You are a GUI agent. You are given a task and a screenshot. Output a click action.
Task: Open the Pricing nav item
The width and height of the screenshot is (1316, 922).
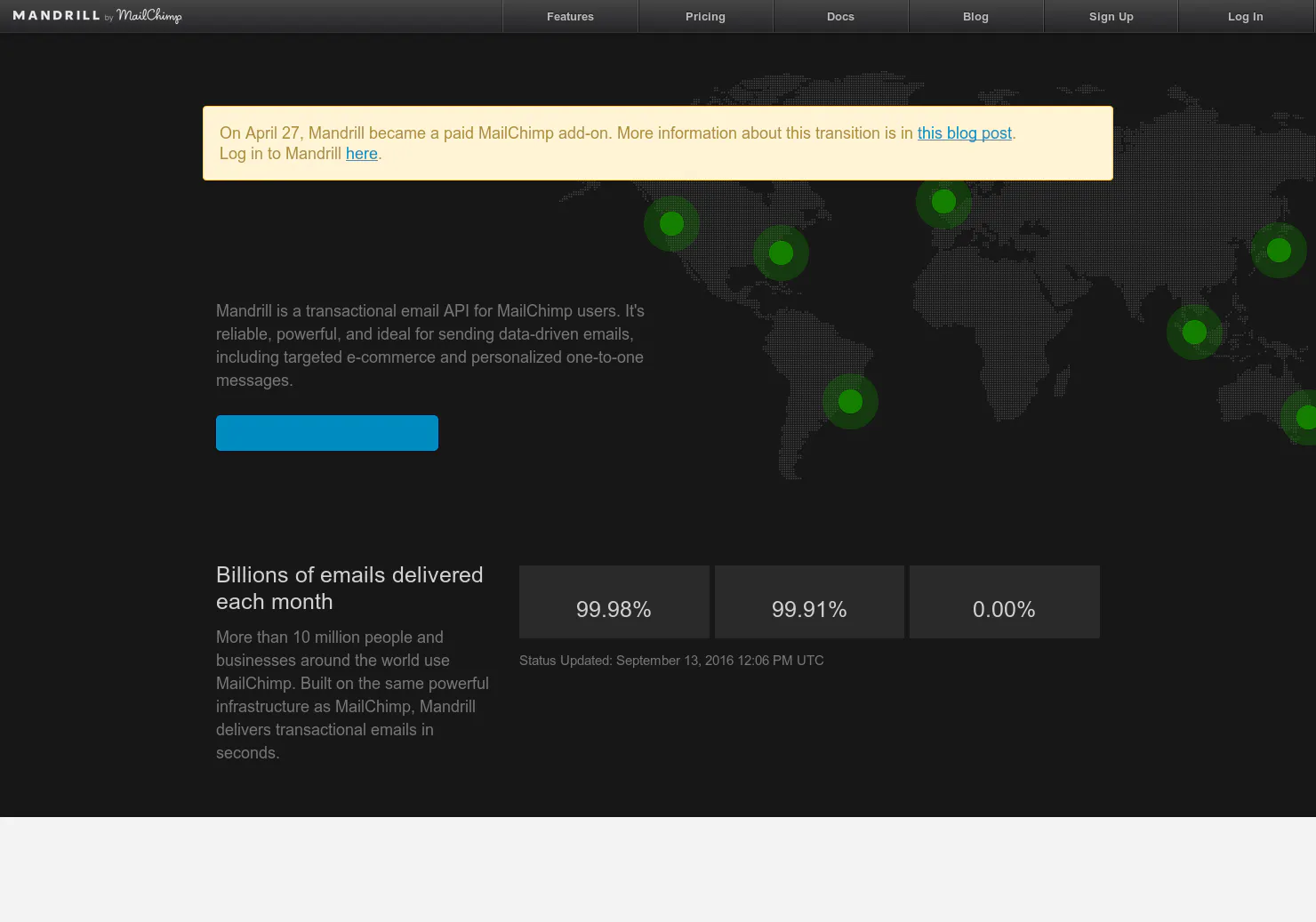(705, 16)
